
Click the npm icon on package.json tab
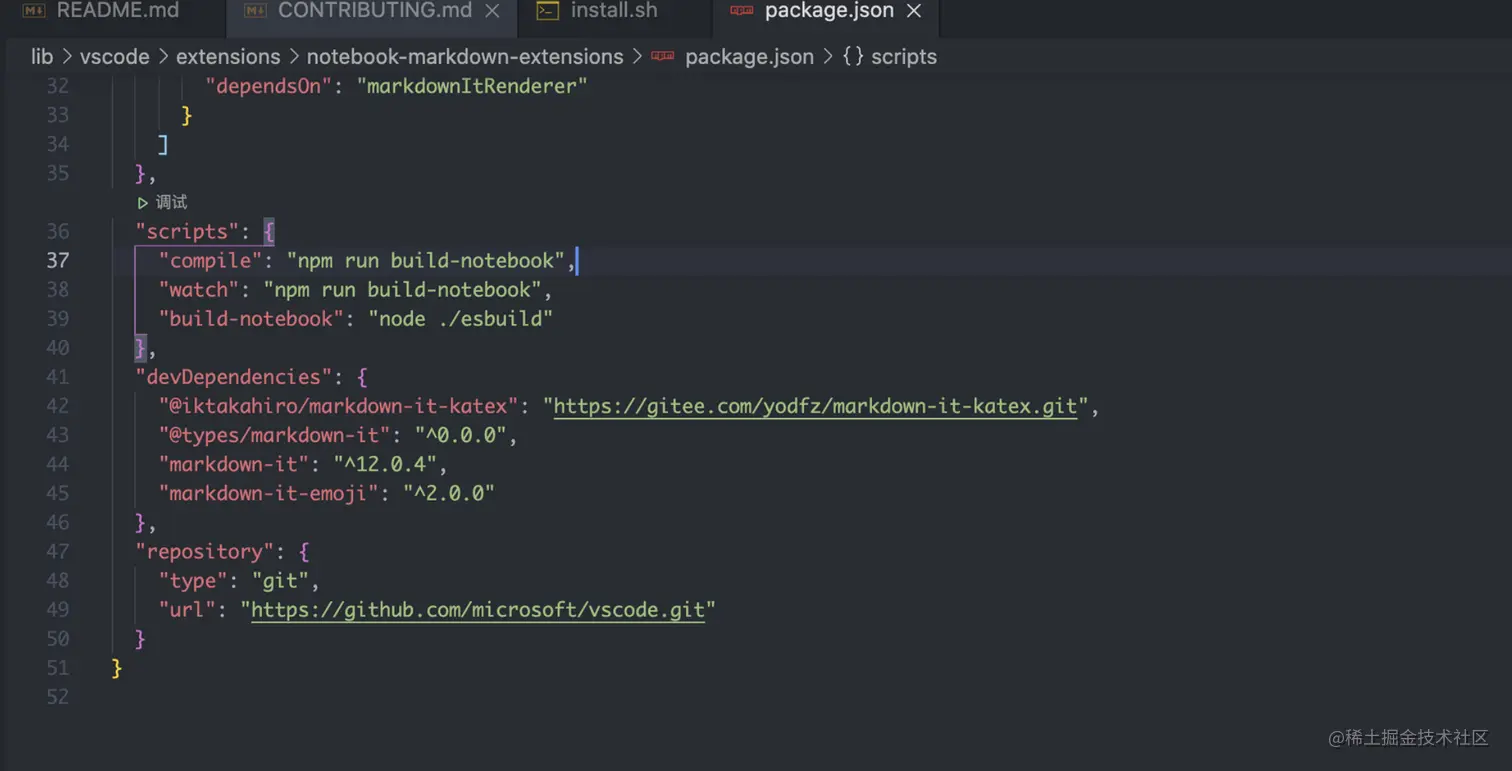click(741, 11)
